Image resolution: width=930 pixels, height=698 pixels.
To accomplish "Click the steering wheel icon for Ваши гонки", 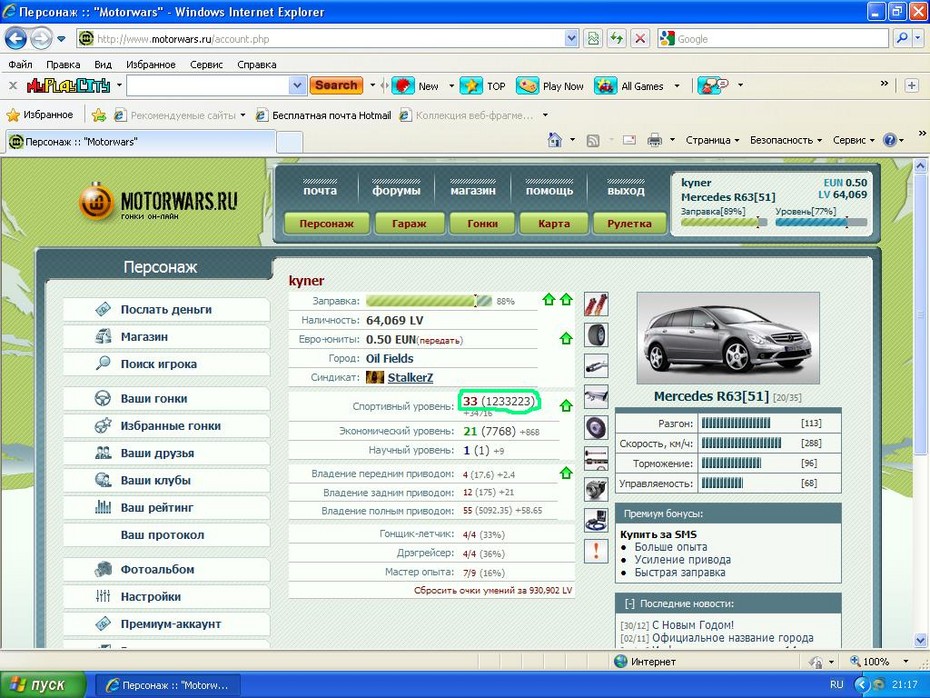I will [x=103, y=398].
